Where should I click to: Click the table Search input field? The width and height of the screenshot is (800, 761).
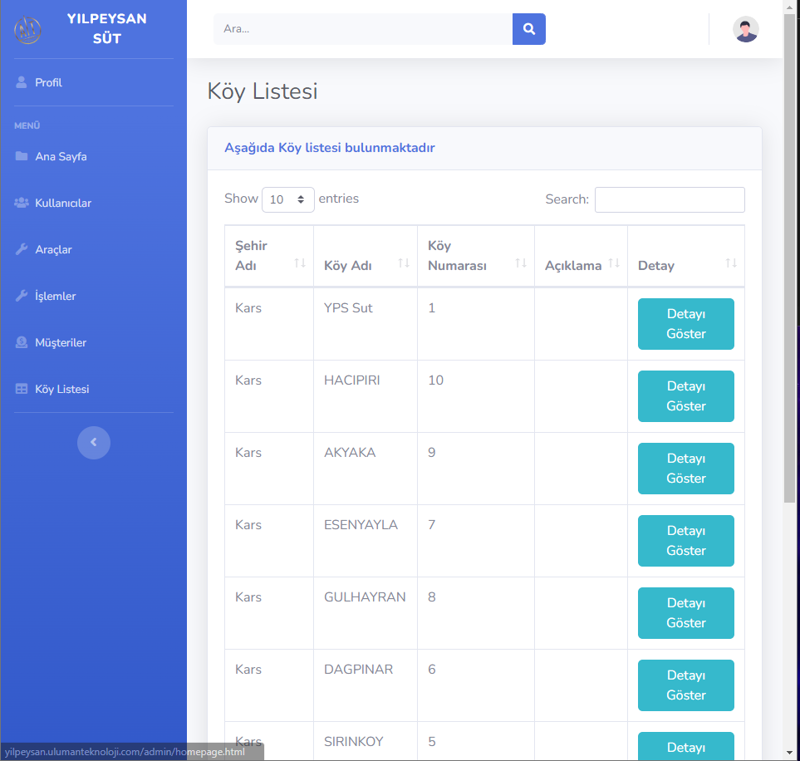pyautogui.click(x=669, y=200)
